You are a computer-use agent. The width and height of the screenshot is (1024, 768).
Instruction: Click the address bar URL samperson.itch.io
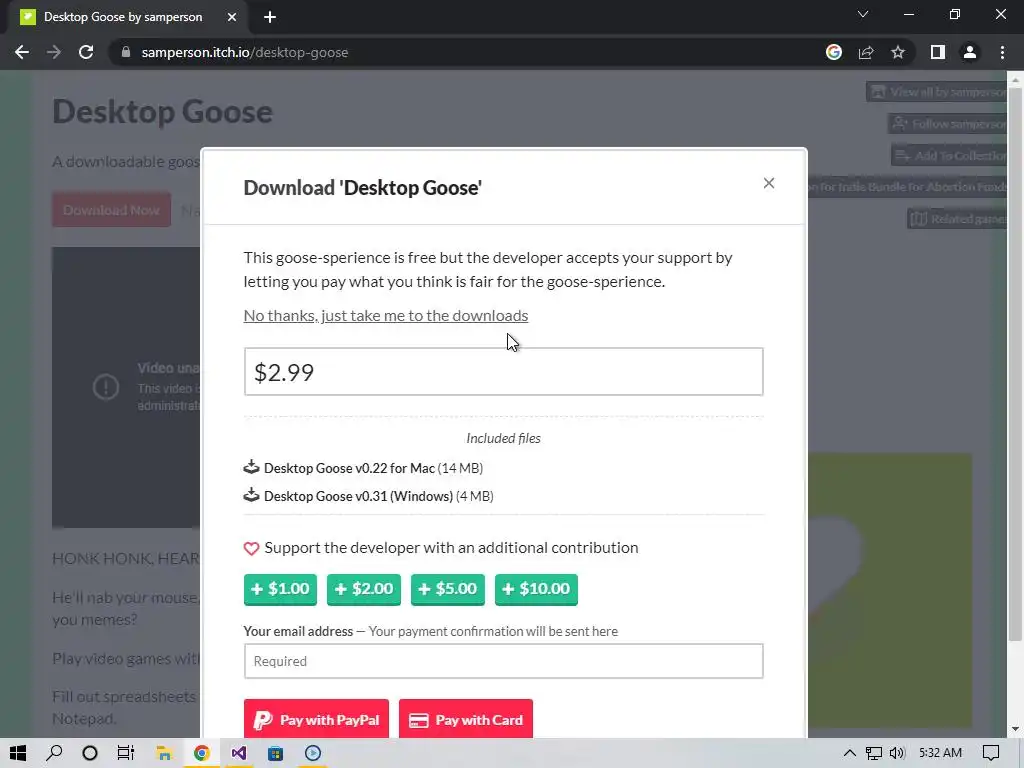[245, 52]
